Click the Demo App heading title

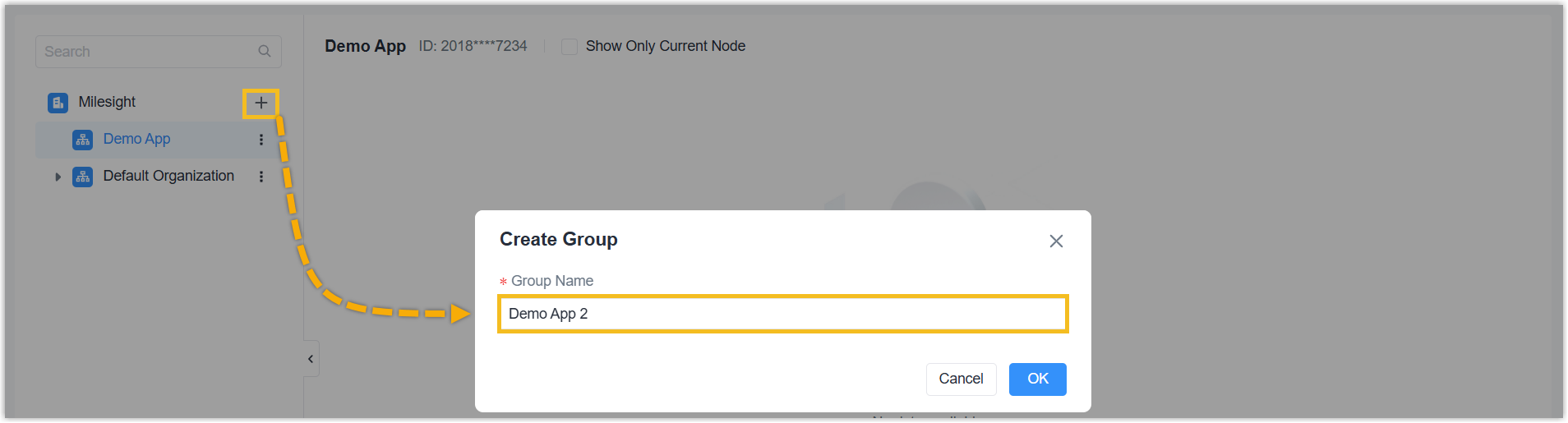click(x=365, y=47)
